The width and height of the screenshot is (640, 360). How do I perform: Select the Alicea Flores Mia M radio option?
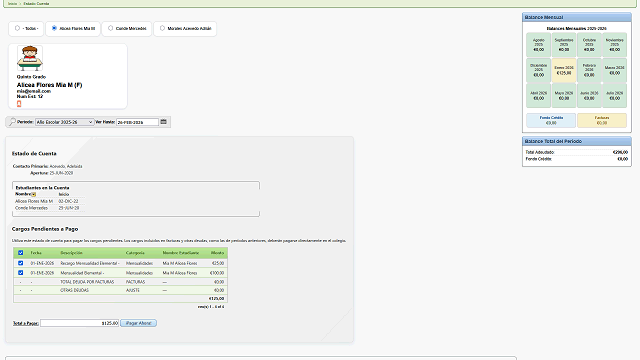pos(54,28)
